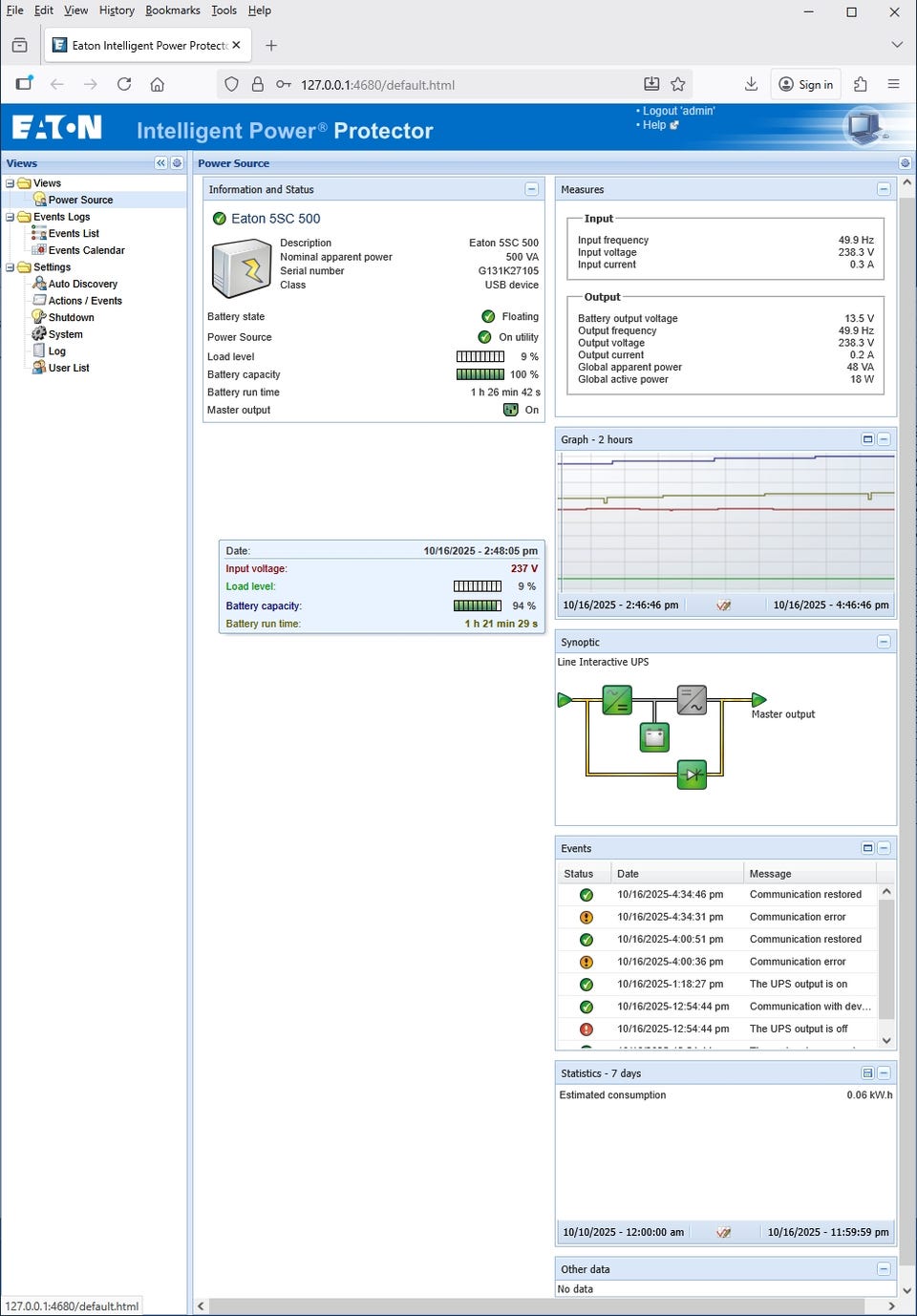917x1316 pixels.
Task: Click the Statistics date range settings icon
Action: [x=724, y=1233]
